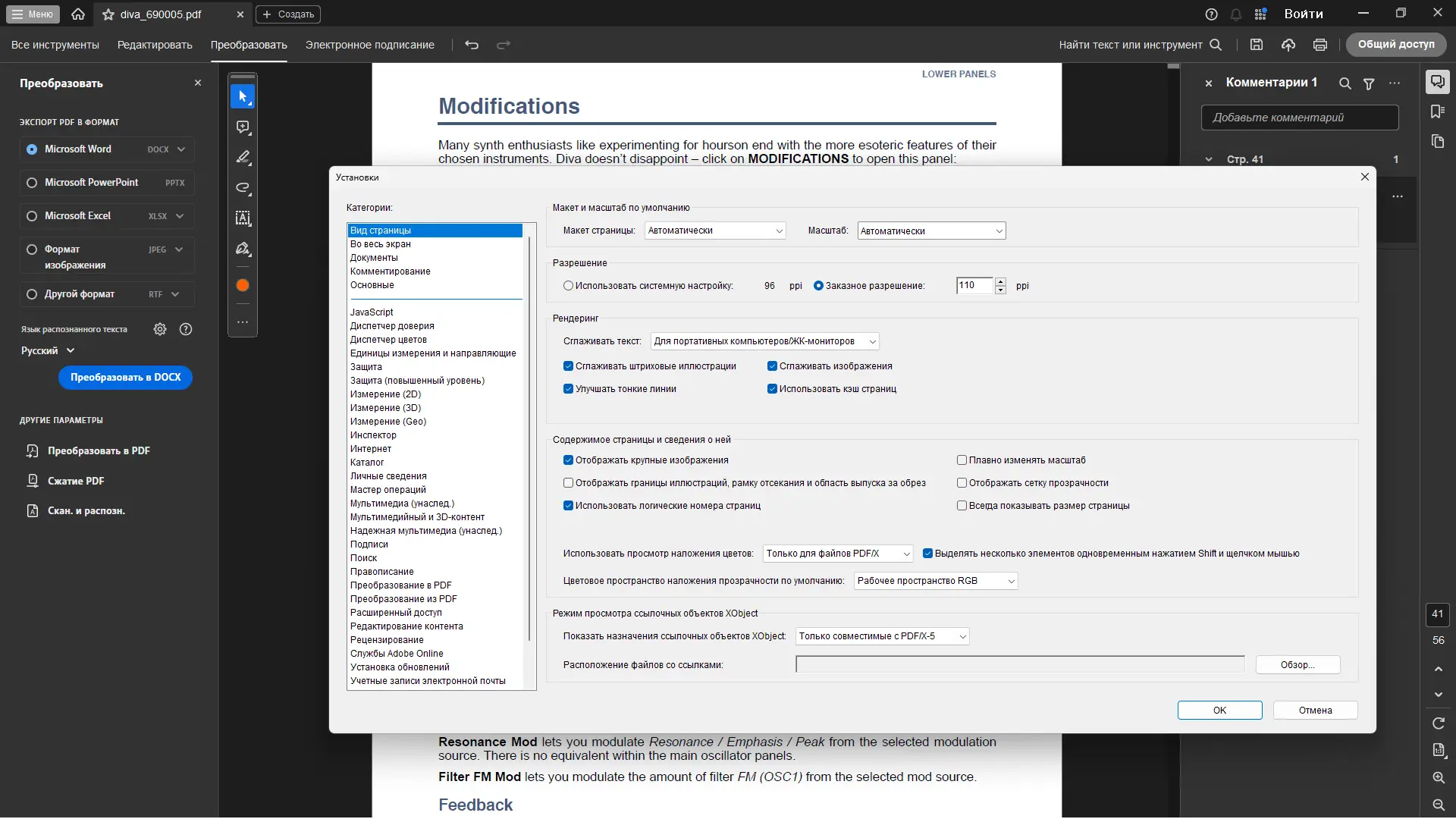Open the bookmarks panel on the right rail
Image resolution: width=1456 pixels, height=819 pixels.
[1439, 111]
